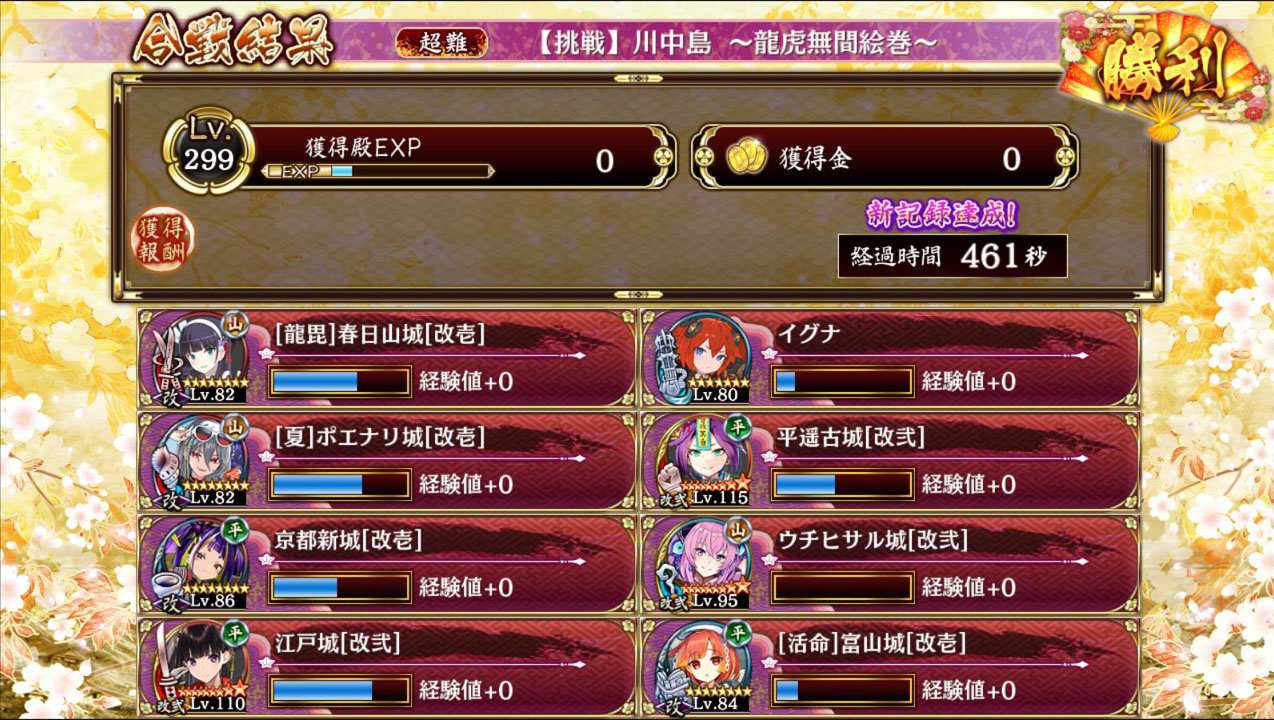Select the 春日山城 character portrait
The width and height of the screenshot is (1274, 720).
pyautogui.click(x=199, y=357)
